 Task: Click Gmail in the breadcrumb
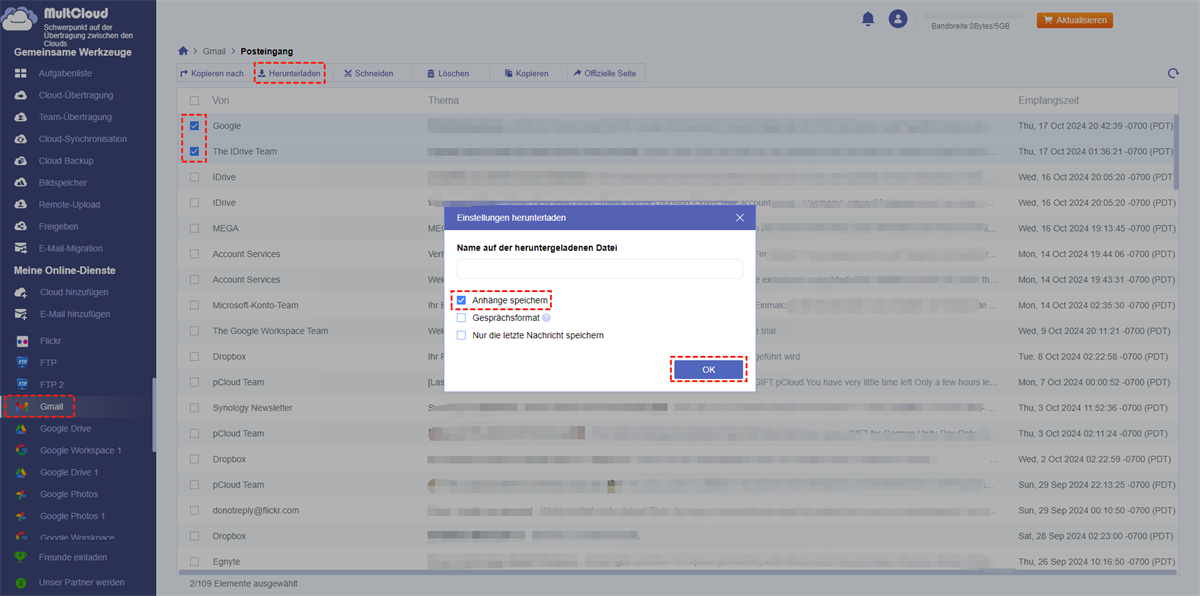pyautogui.click(x=214, y=51)
